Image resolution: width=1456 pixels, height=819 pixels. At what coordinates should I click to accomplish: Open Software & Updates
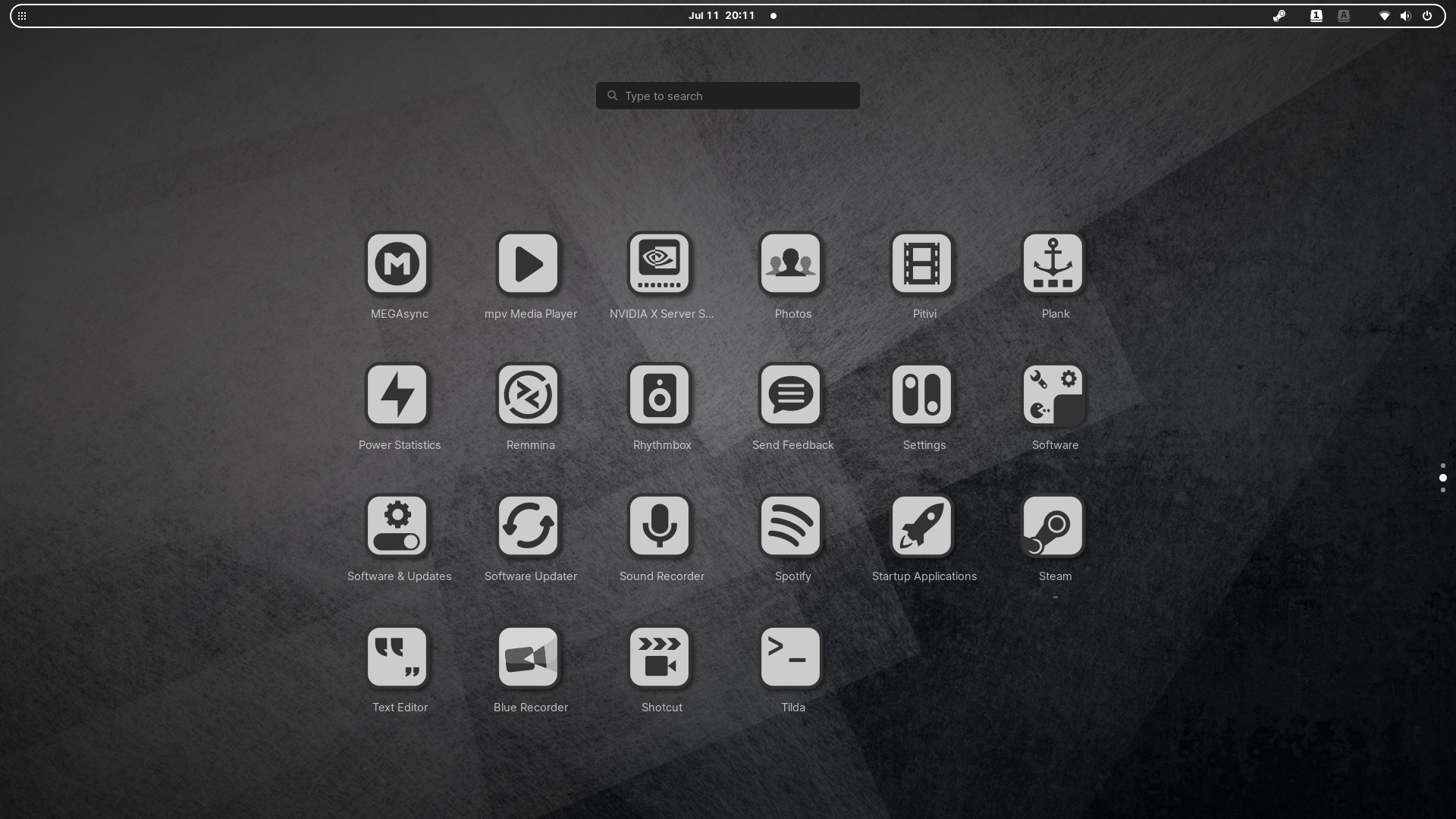pyautogui.click(x=397, y=526)
